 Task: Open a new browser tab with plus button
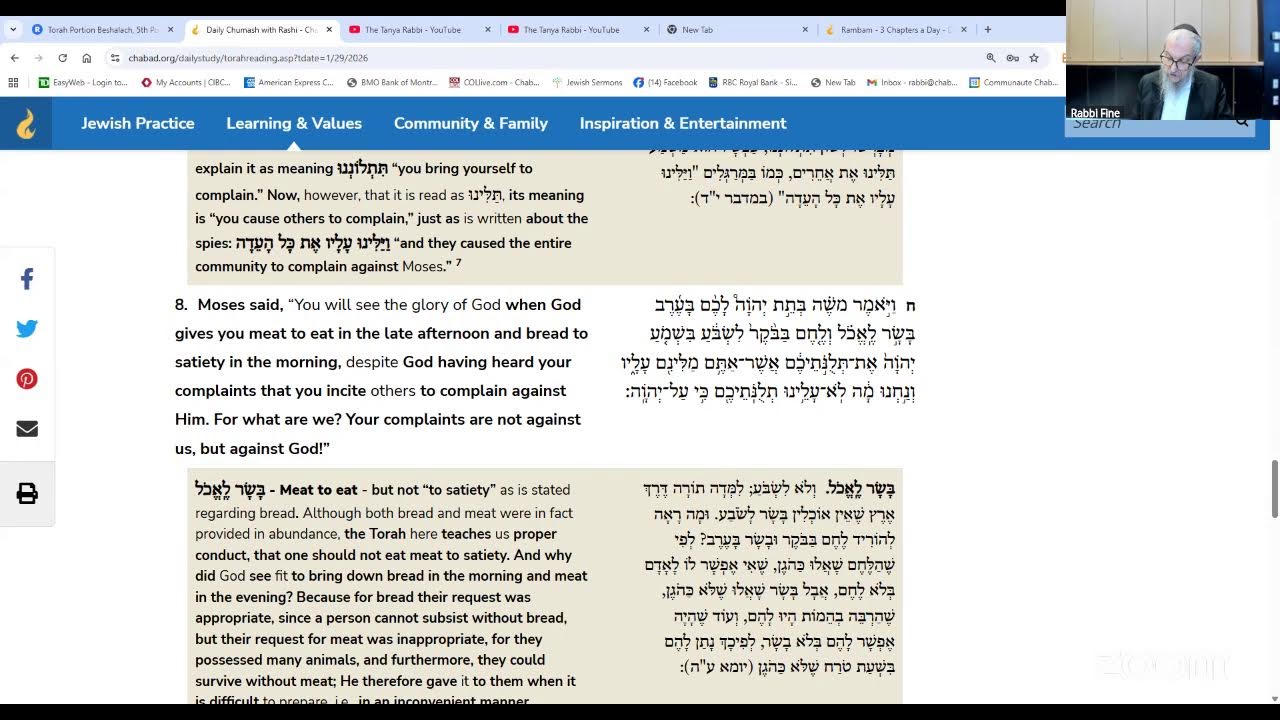pyautogui.click(x=988, y=30)
